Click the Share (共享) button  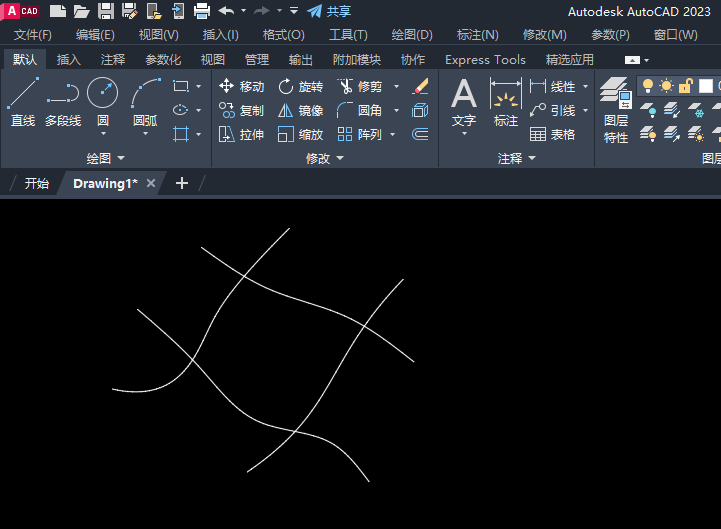(329, 11)
